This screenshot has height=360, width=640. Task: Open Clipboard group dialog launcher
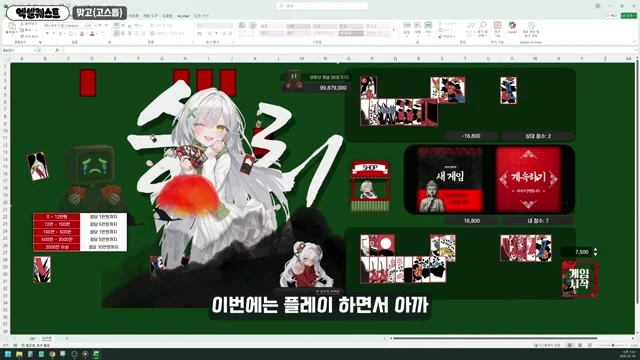coord(40,42)
